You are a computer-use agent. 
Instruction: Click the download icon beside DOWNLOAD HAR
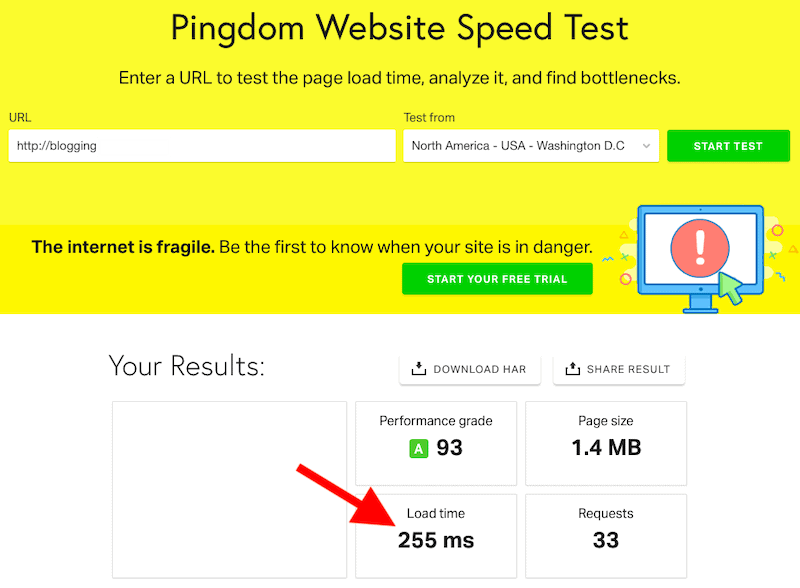click(419, 369)
